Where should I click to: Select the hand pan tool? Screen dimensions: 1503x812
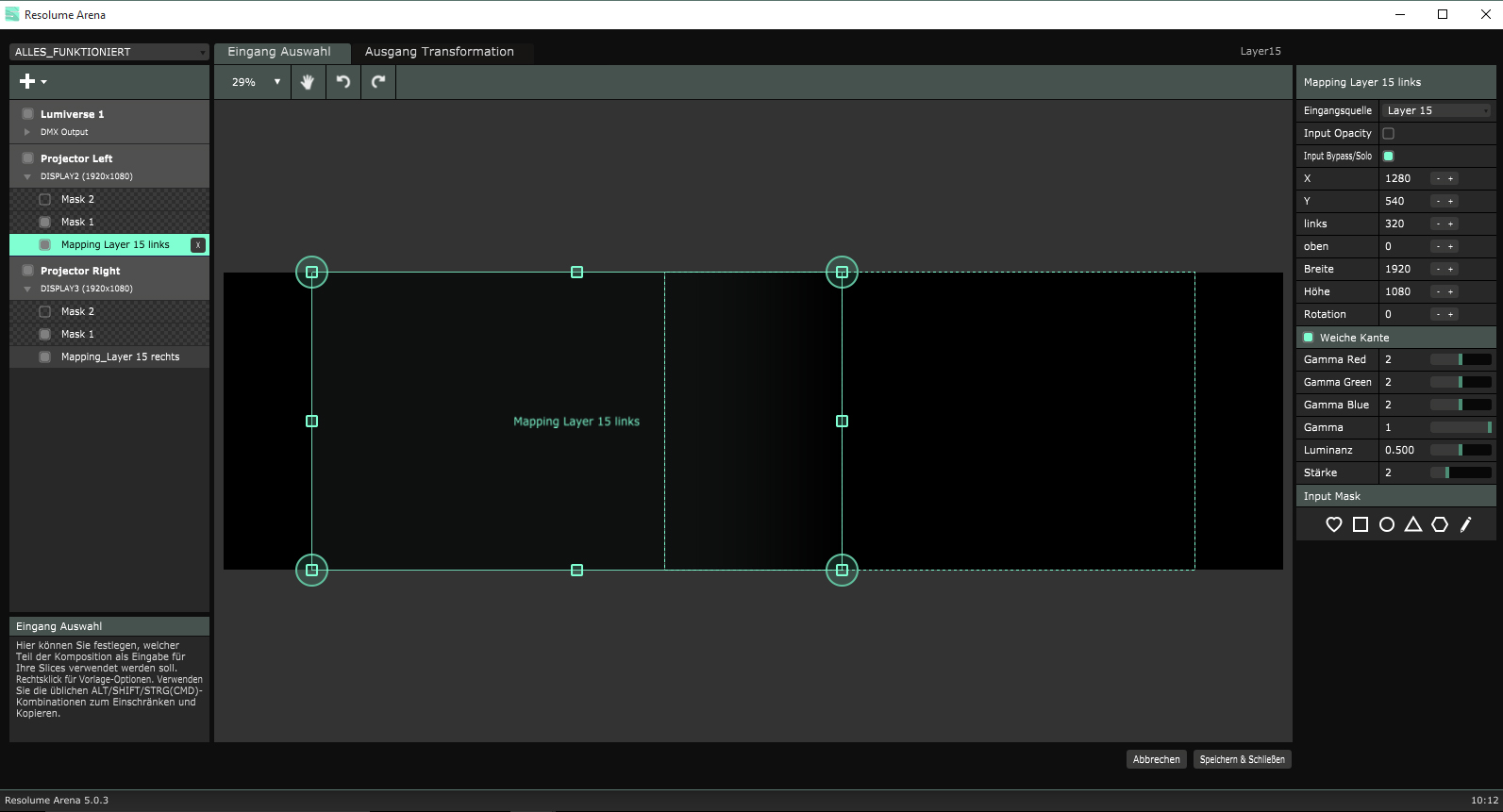coord(307,82)
